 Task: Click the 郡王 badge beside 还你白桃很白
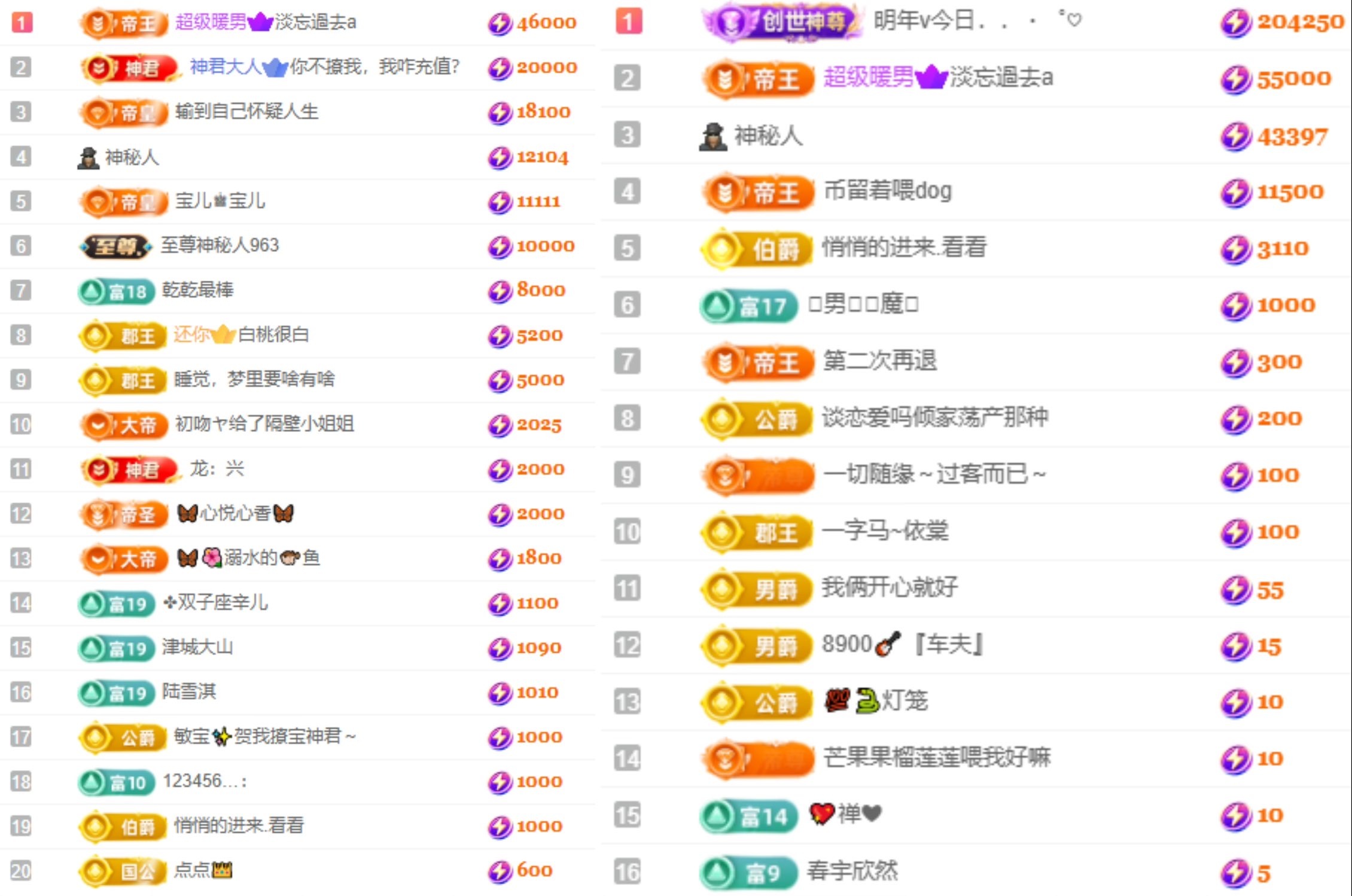[x=123, y=336]
